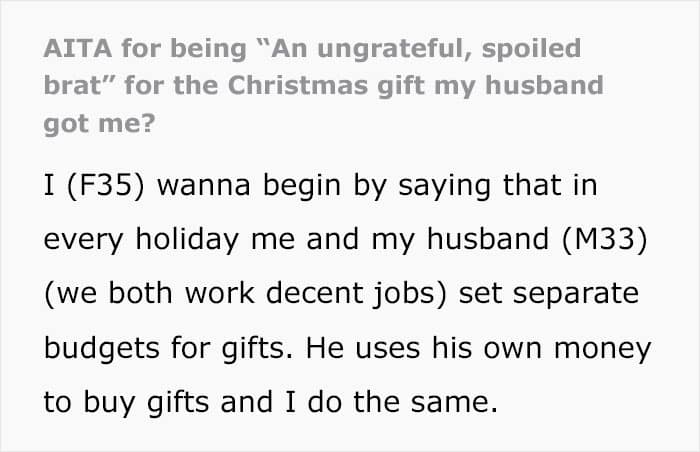The image size is (700, 452).
Task: Click the word "wanna" in the first line
Action: [204, 186]
